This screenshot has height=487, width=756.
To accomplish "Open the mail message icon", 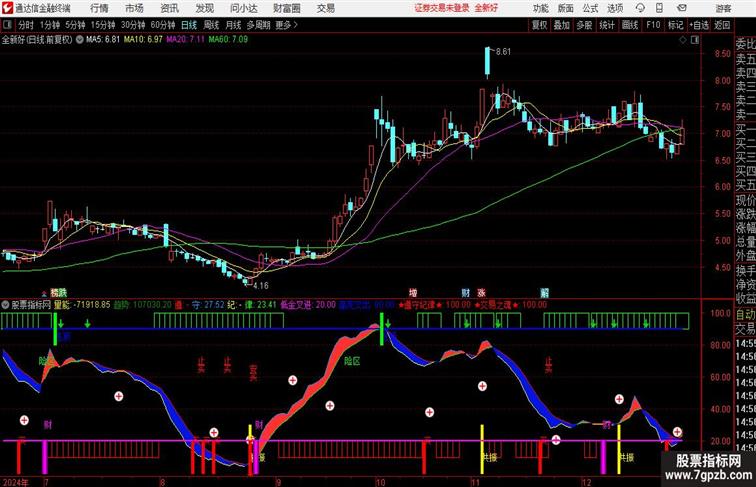I will click(x=681, y=8).
